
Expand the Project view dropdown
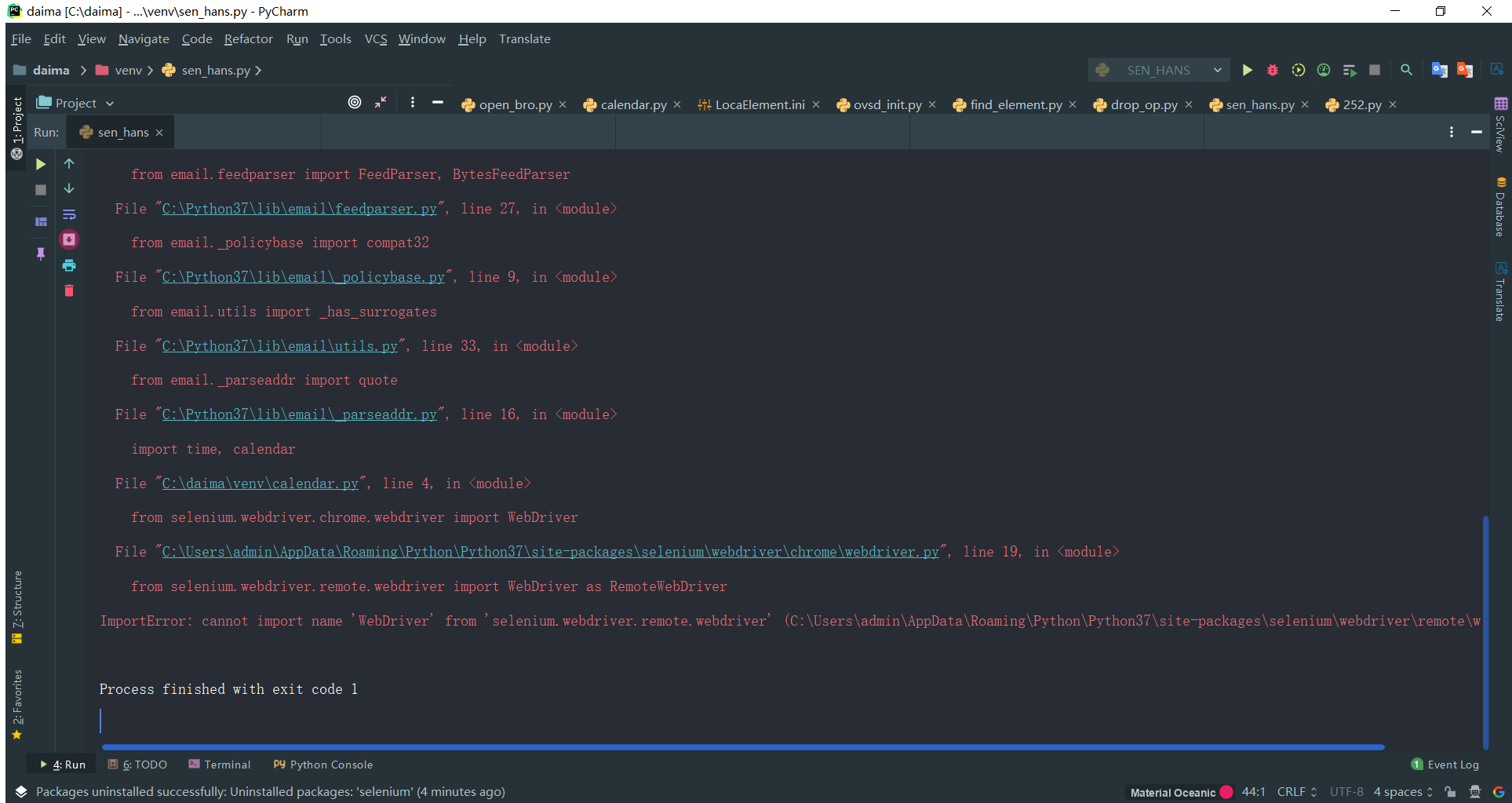click(110, 103)
